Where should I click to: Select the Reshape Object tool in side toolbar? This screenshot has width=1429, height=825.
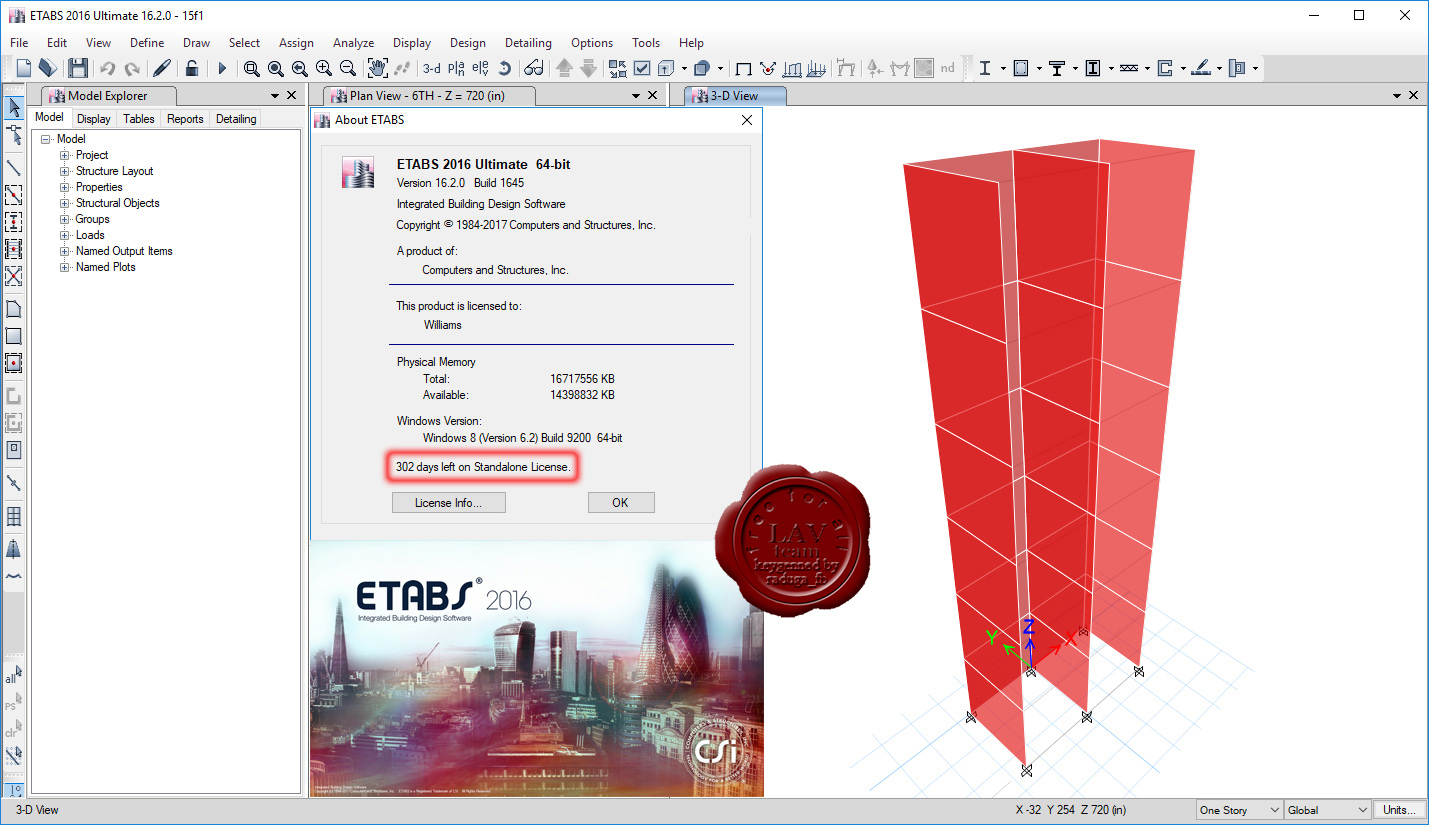click(14, 135)
